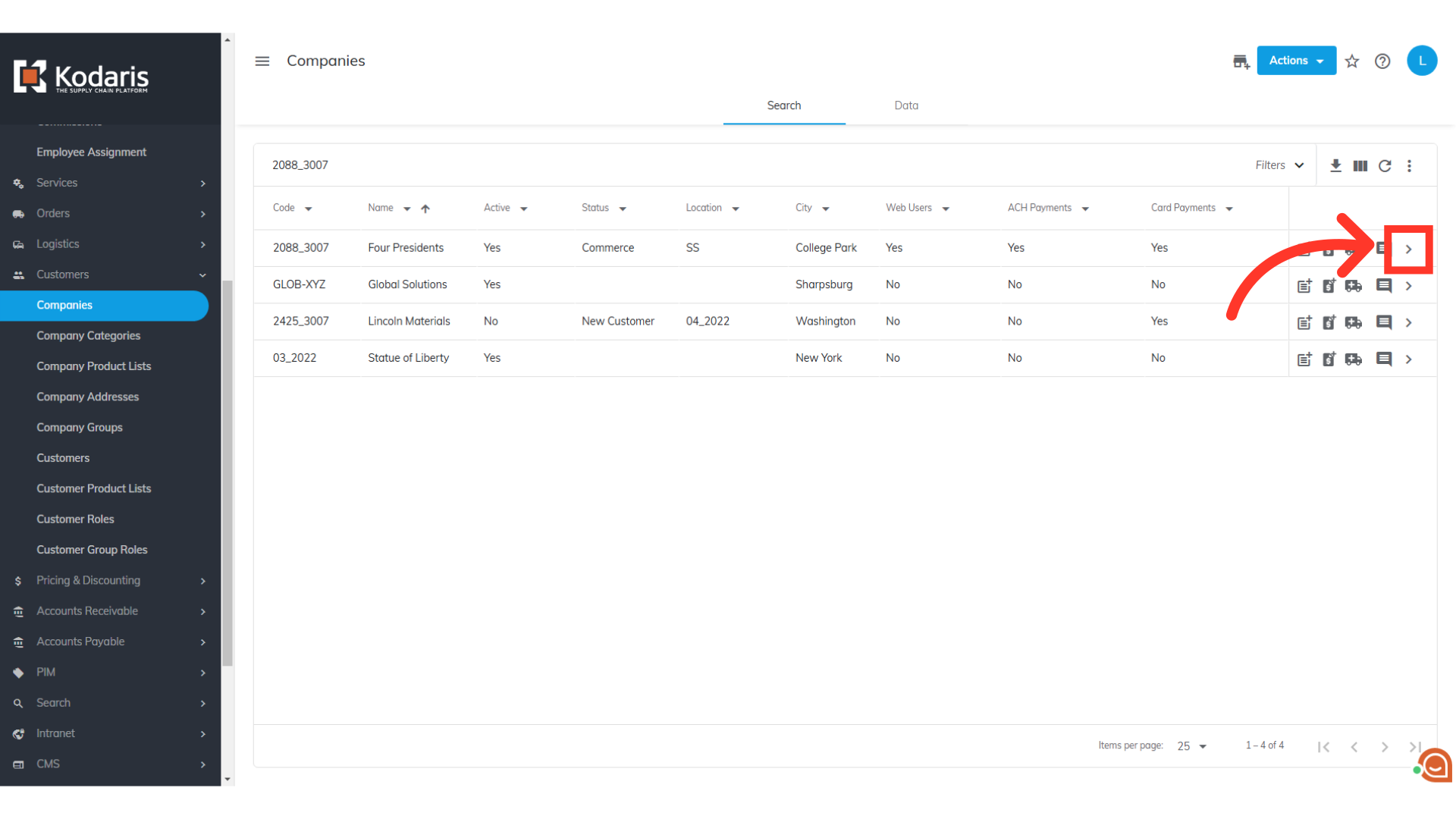Click add order icon for Global Solutions
The height and width of the screenshot is (819, 1456).
coord(1304,286)
